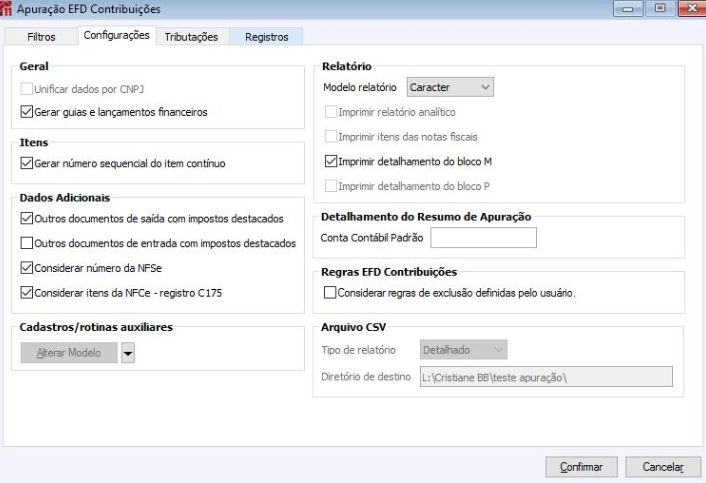Uncheck Considerar itens da NFCe C175
Image resolution: width=706 pixels, height=483 pixels.
click(x=27, y=293)
